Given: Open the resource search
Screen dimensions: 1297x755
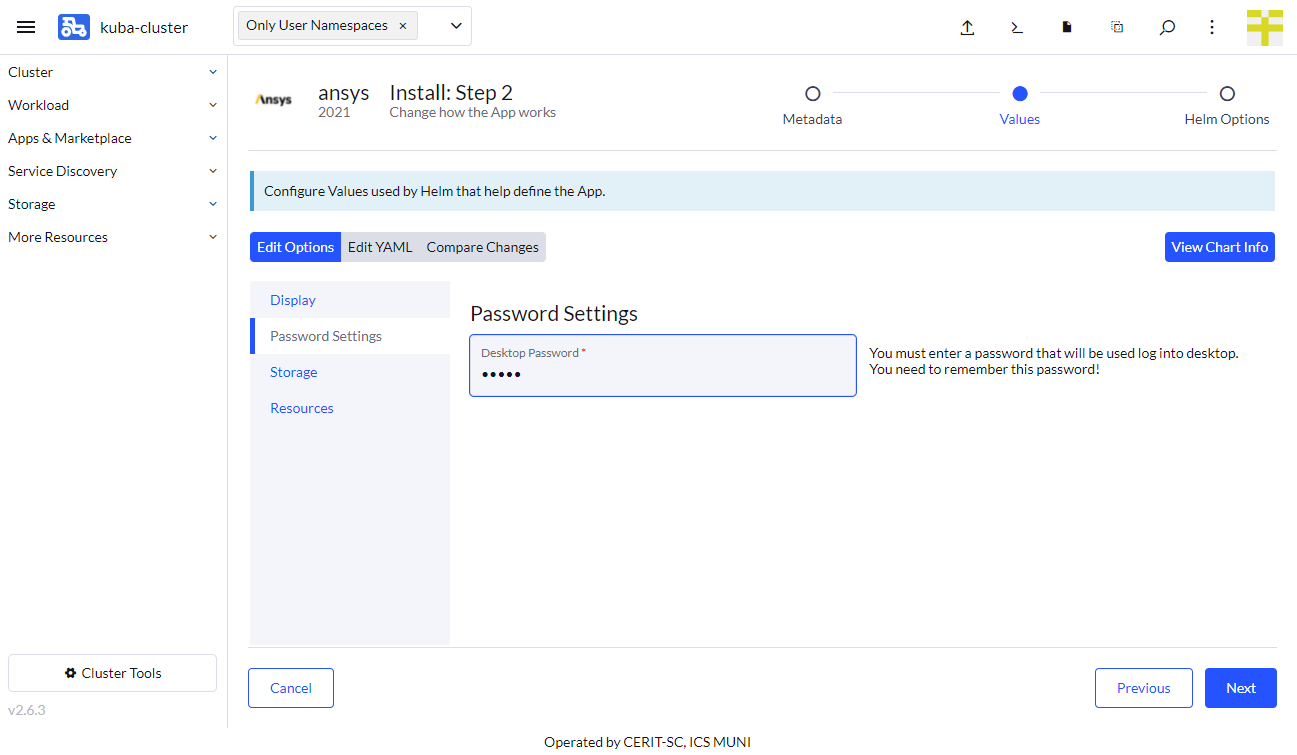Looking at the screenshot, I should (1166, 27).
